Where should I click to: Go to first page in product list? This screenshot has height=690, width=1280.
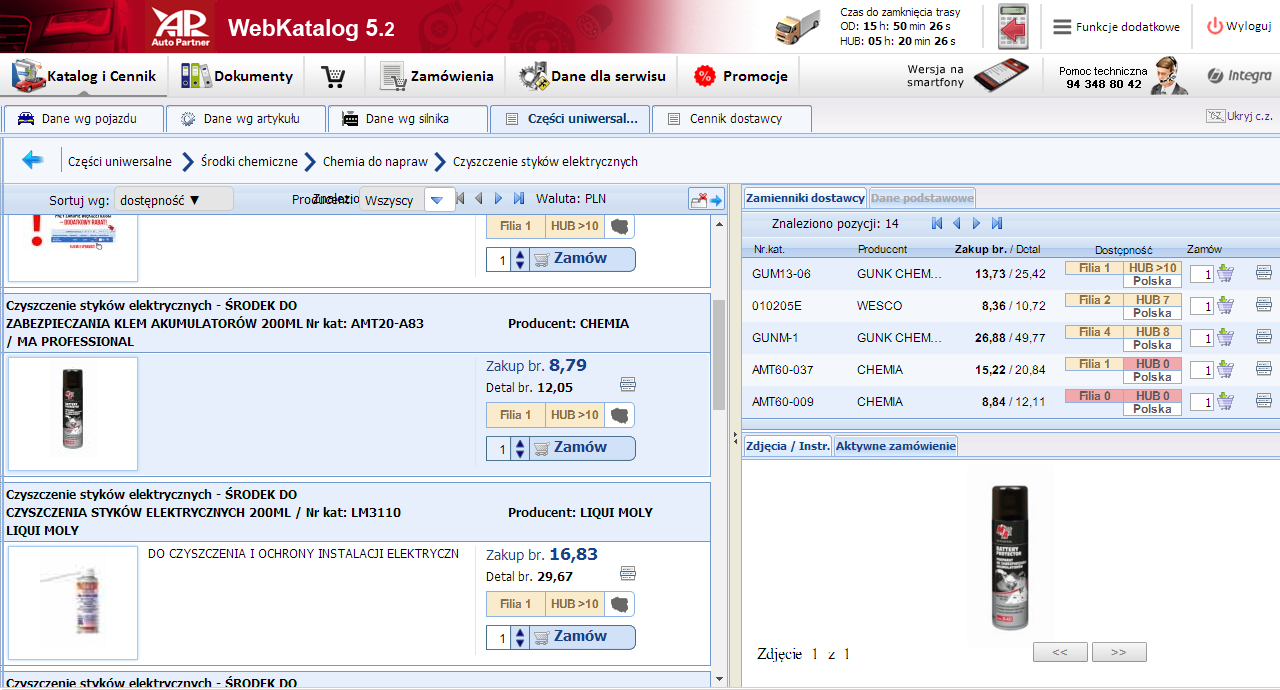[x=460, y=198]
